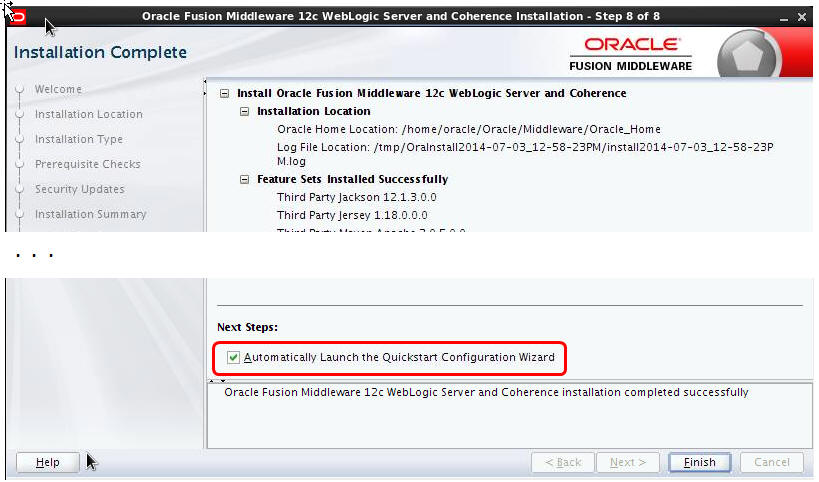Uncheck Automatically Launch the Quickstart Configuration Wizard

click(233, 358)
